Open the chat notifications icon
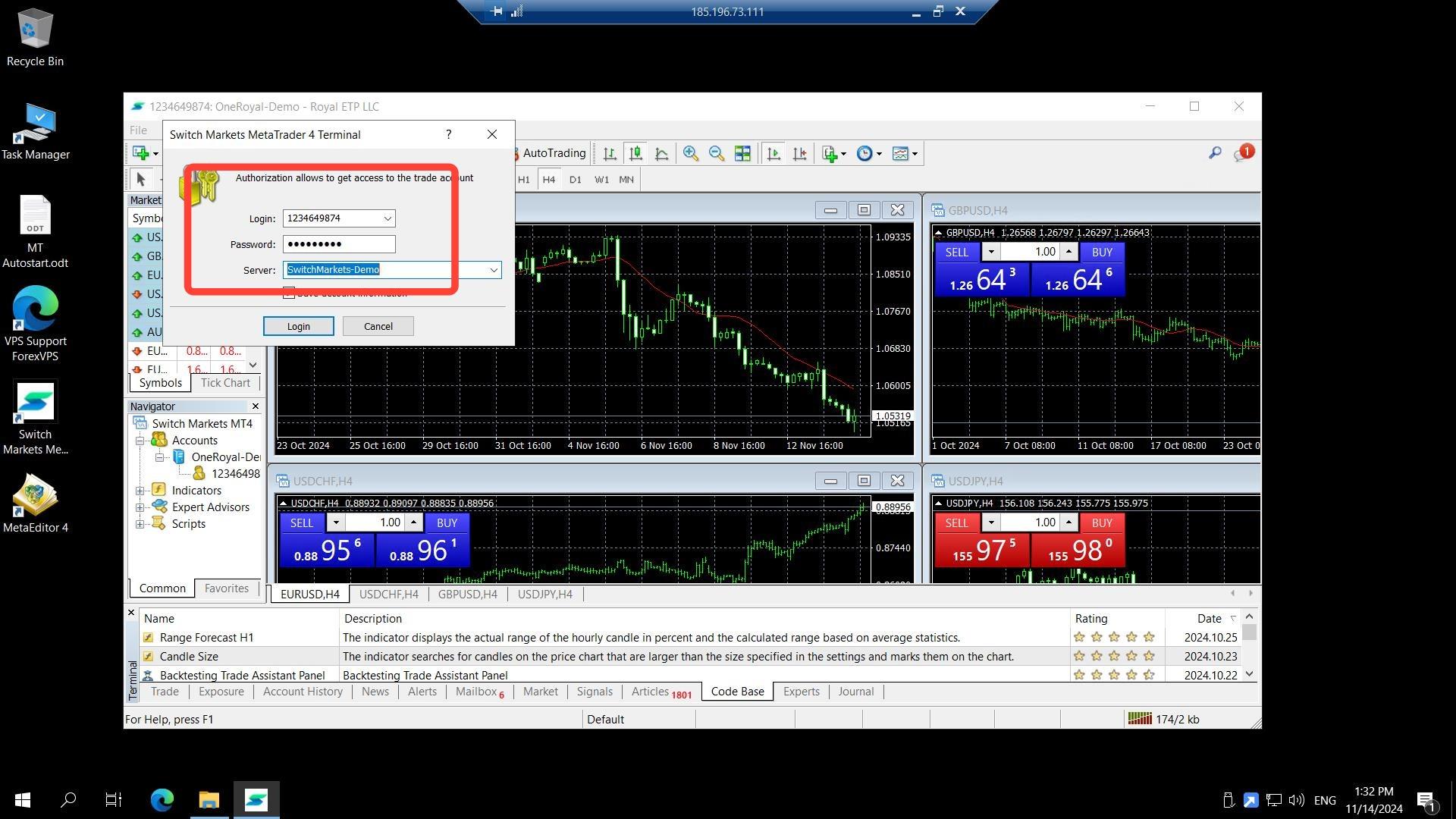Screen dimensions: 1456x819 (x=1243, y=153)
